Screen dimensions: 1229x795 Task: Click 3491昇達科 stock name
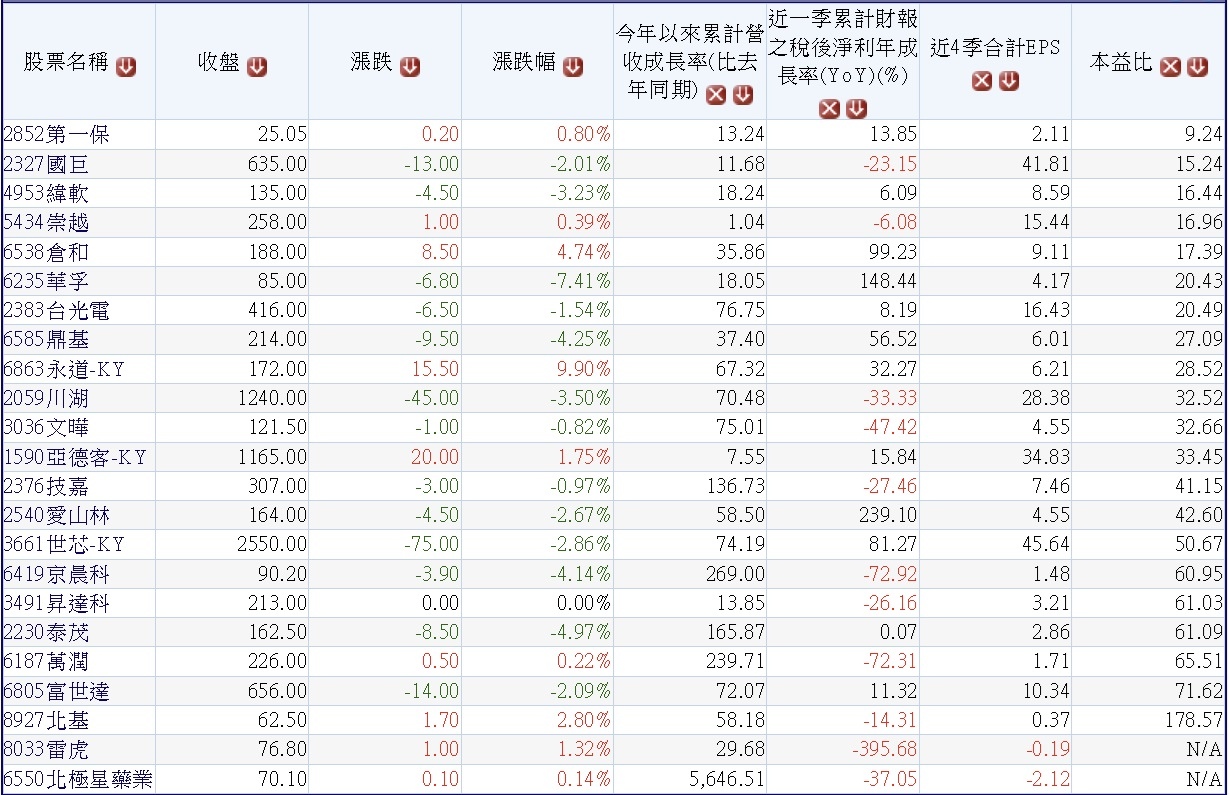tap(56, 603)
